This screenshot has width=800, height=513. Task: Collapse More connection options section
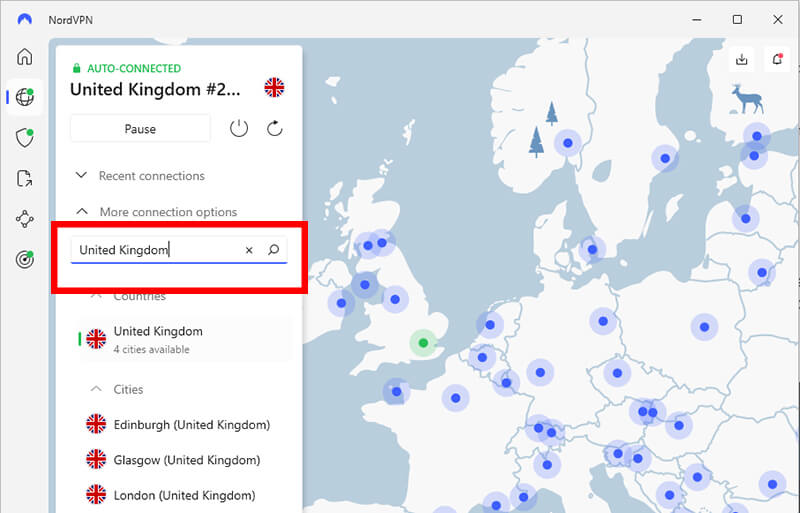click(156, 212)
